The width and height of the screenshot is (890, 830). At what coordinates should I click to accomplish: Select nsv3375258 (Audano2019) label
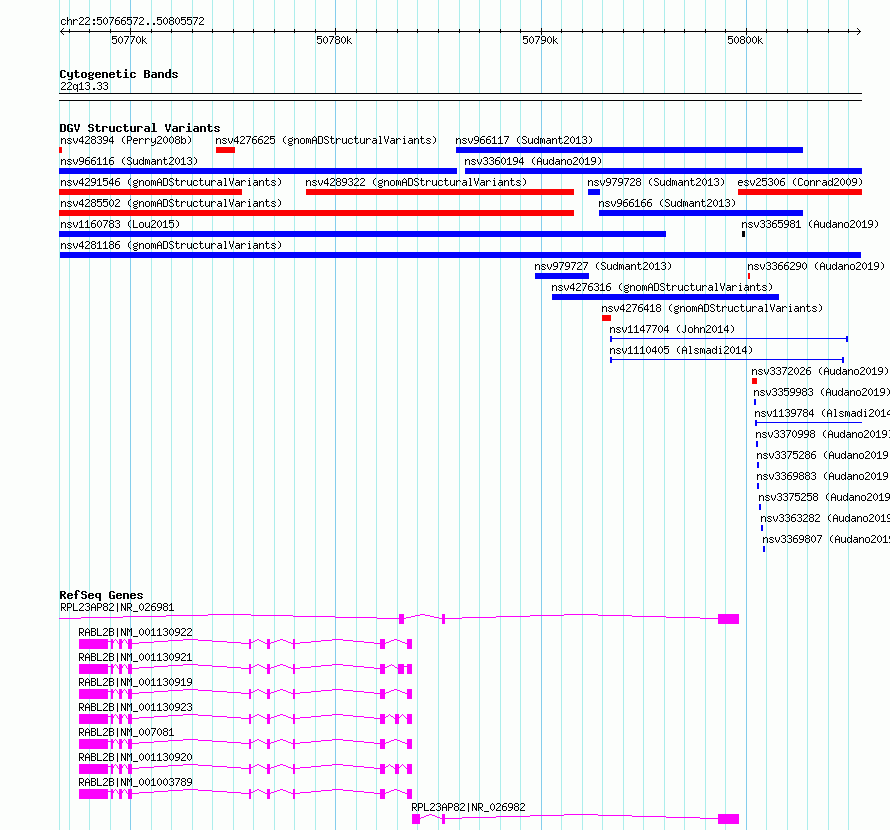click(824, 497)
